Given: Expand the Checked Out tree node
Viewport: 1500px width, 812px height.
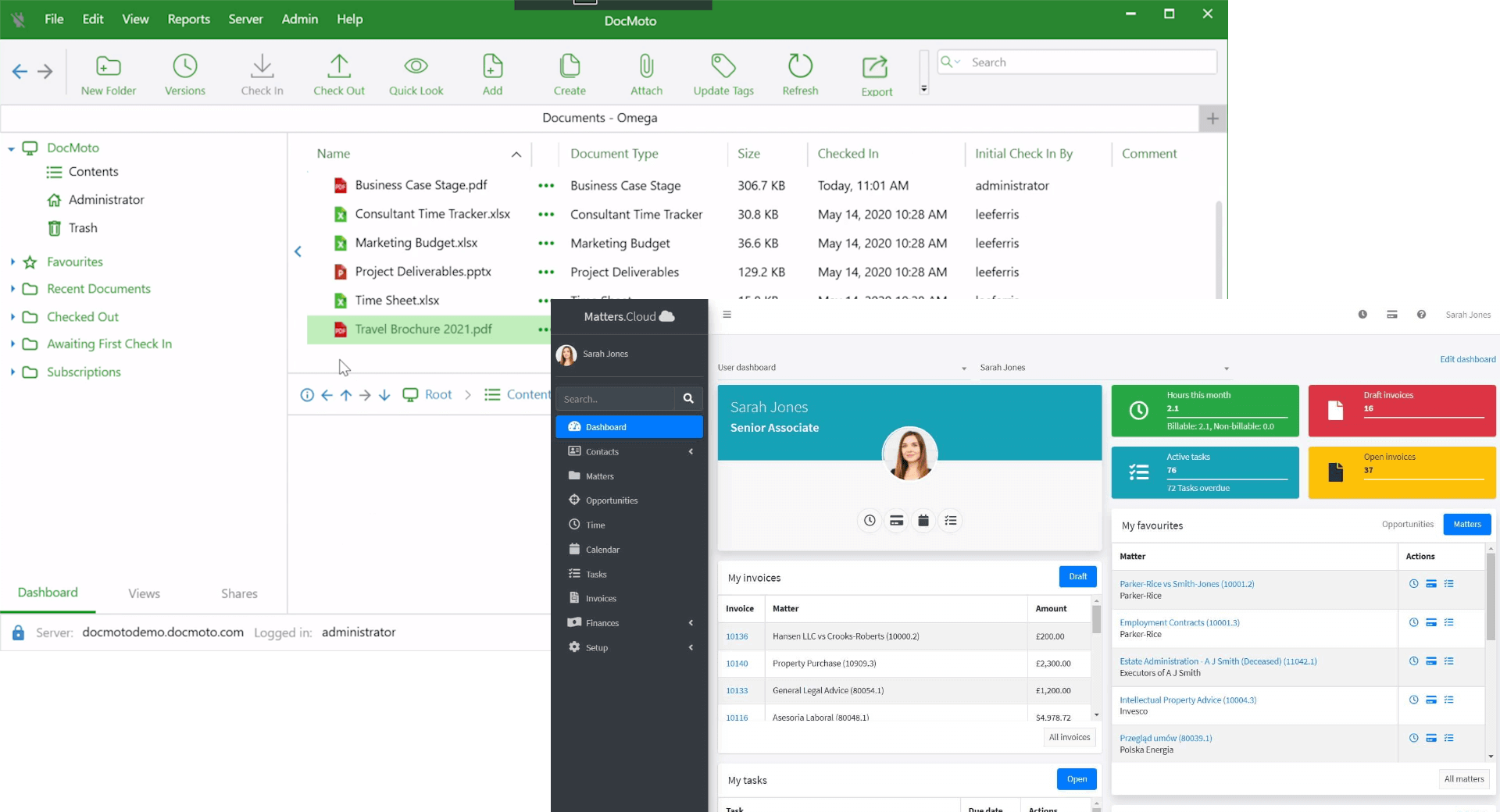Looking at the screenshot, I should click(12, 317).
